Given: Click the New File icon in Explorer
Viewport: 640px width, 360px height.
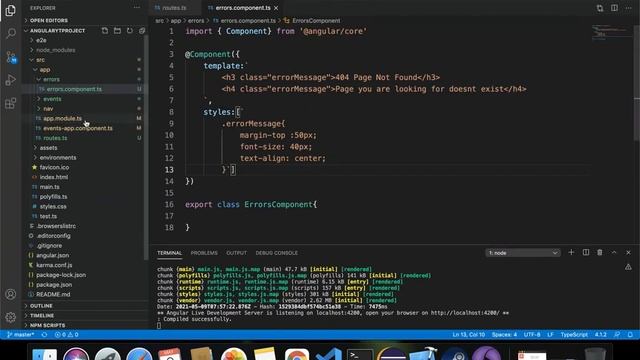Looking at the screenshot, I should 105,31.
